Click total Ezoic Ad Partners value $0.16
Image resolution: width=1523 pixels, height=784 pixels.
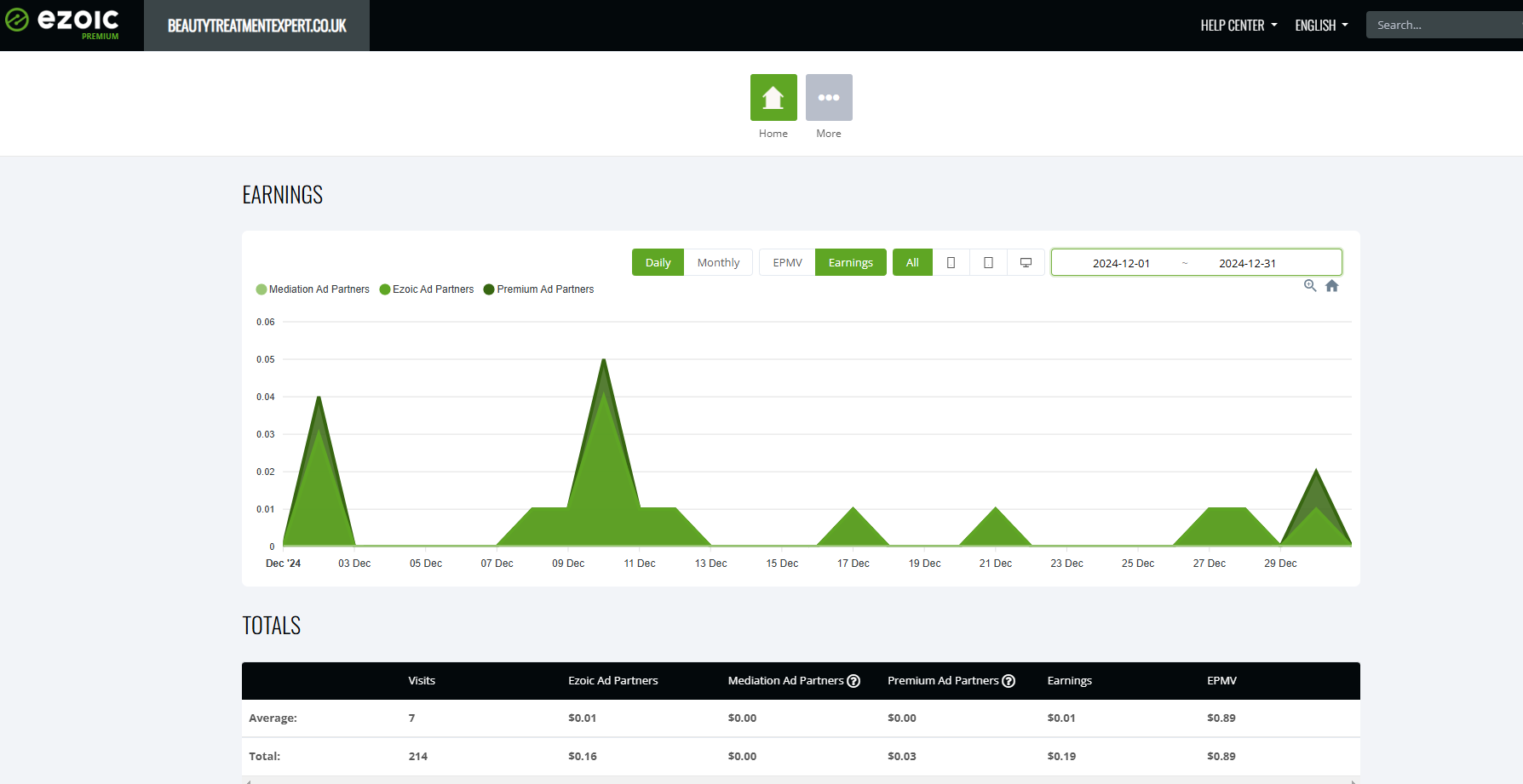[x=583, y=756]
